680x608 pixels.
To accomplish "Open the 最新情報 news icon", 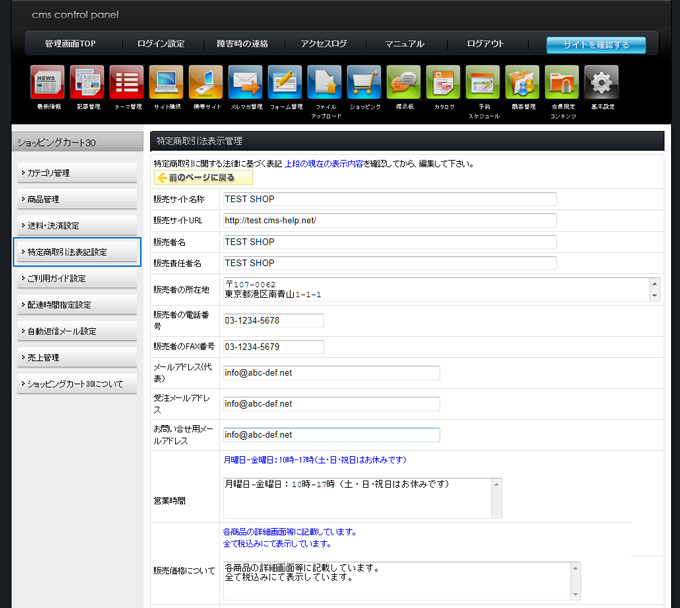I will 47,82.
